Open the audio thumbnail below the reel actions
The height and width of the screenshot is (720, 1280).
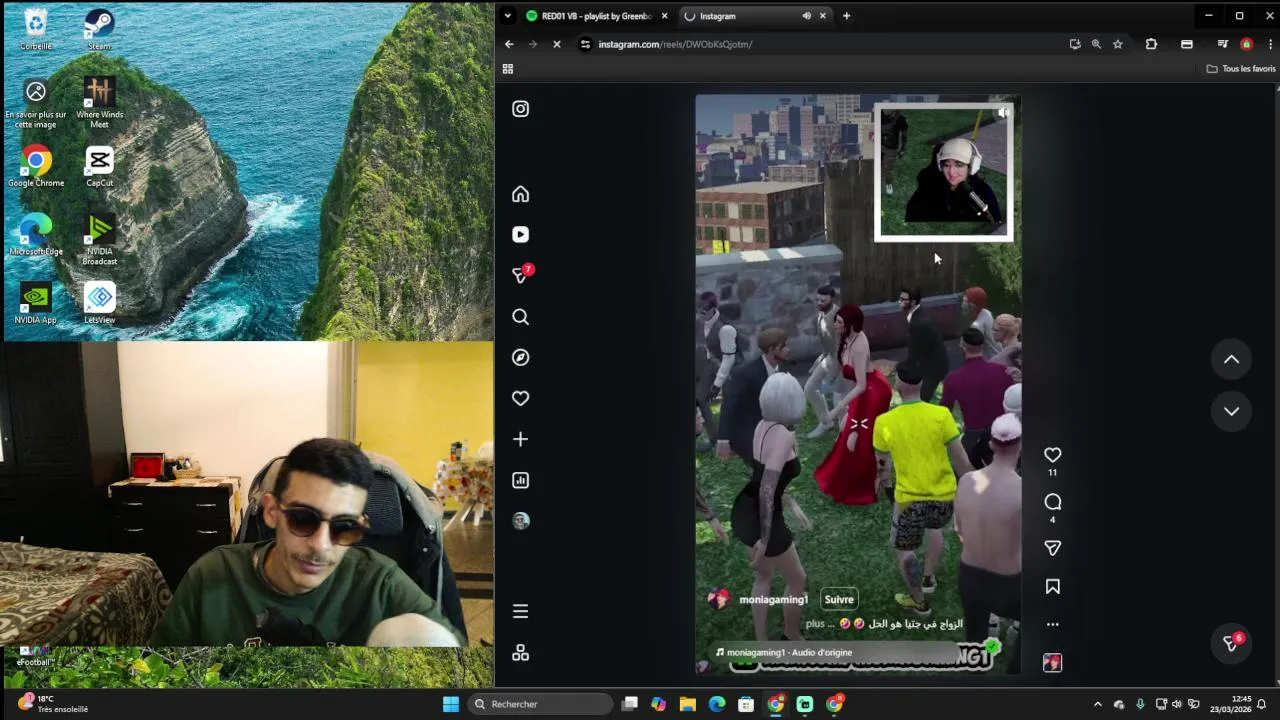[1052, 662]
